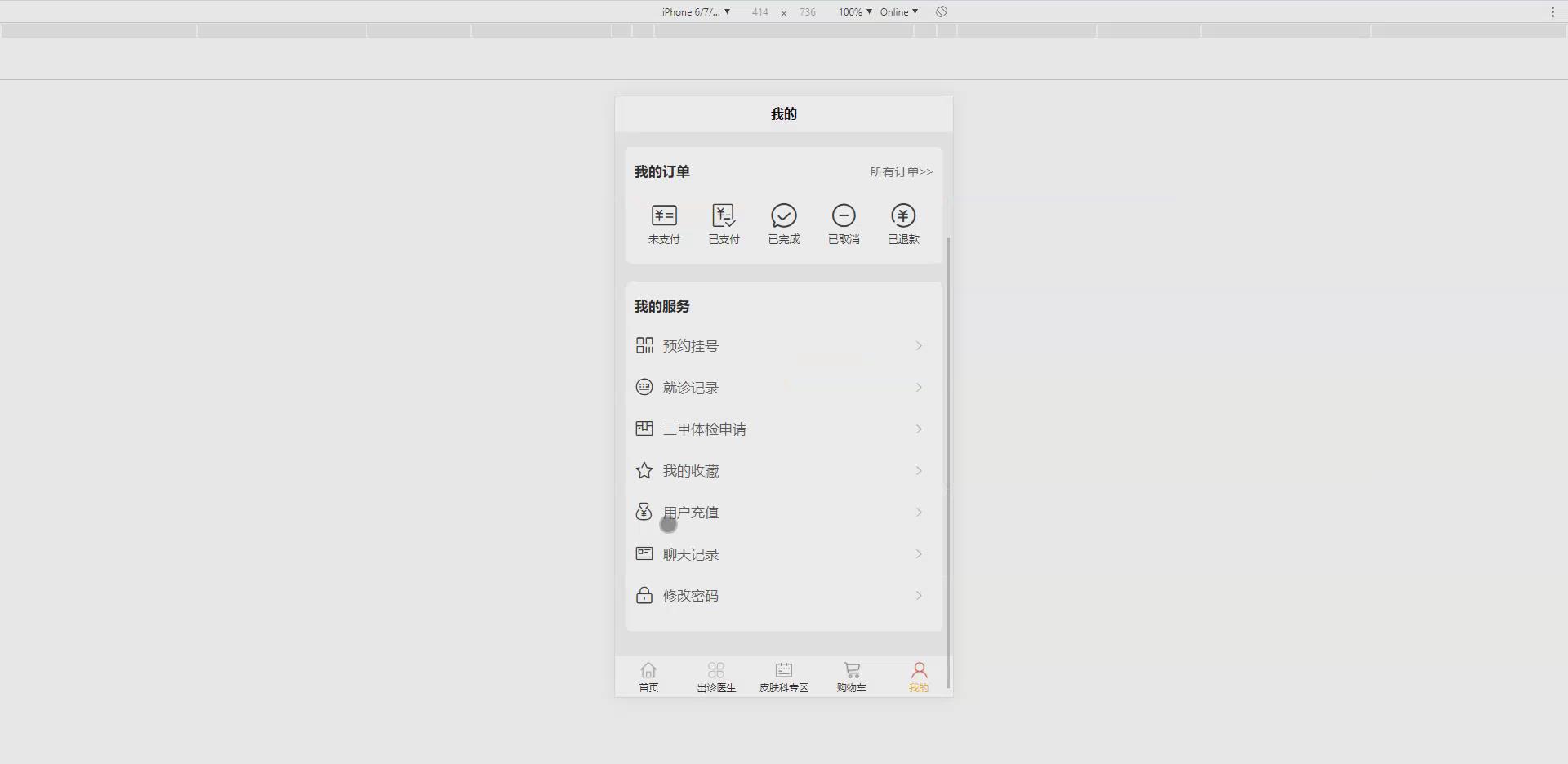The image size is (1568, 764).
Task: Go to 首页 home tab
Action: (648, 677)
